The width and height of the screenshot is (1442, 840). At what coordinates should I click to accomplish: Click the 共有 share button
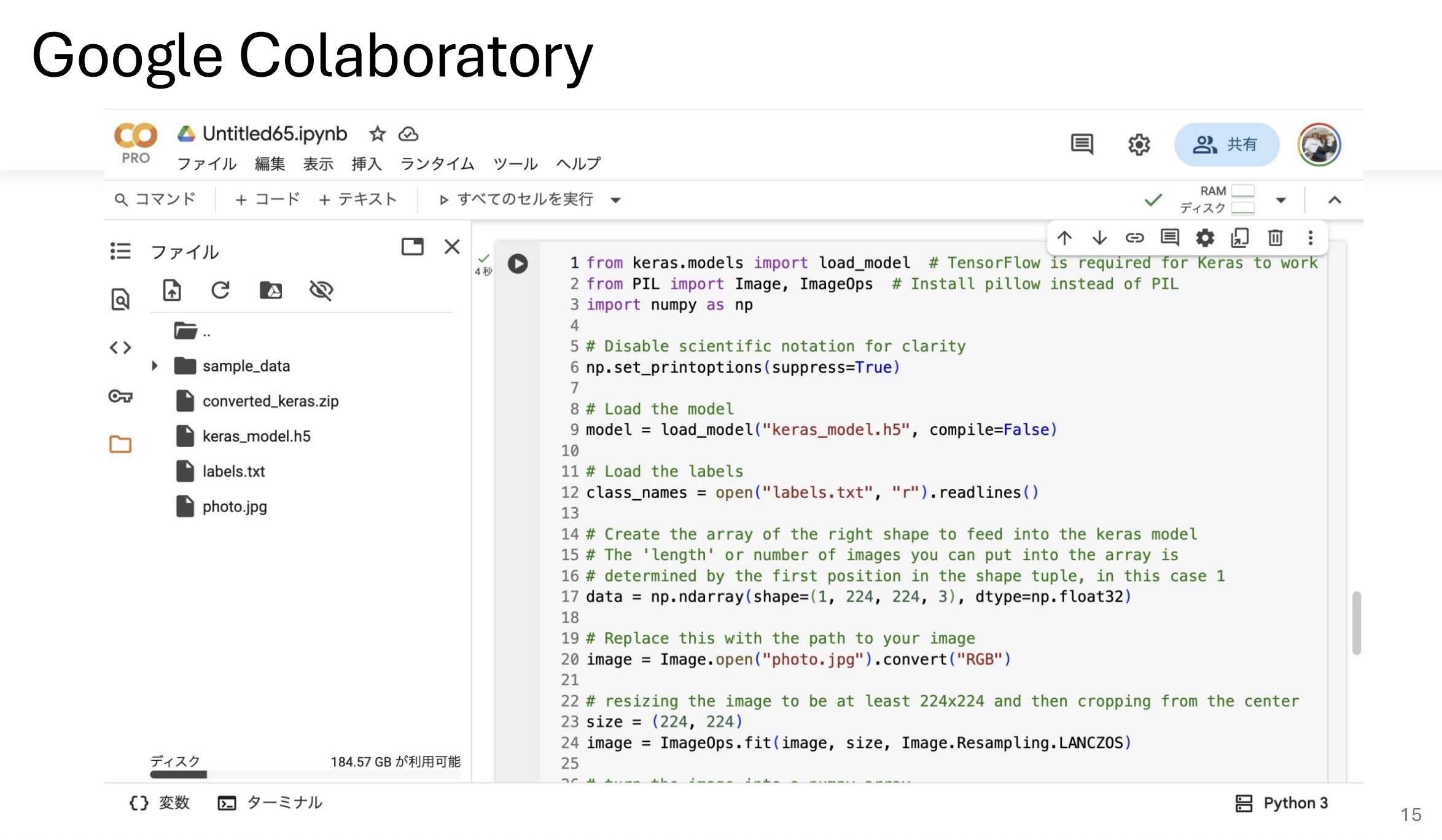tap(1226, 145)
